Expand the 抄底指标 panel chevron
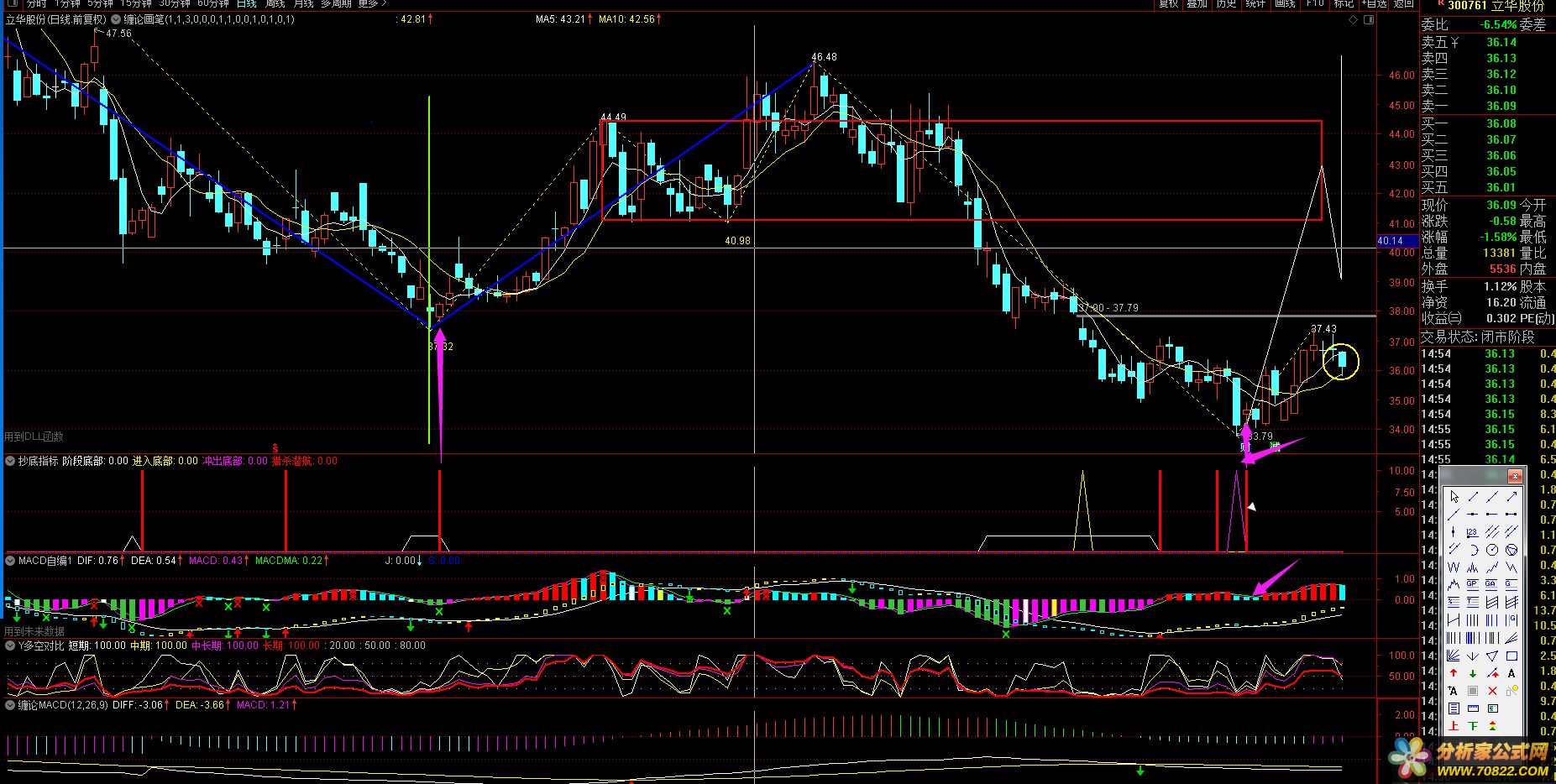The height and width of the screenshot is (784, 1556). coord(10,461)
